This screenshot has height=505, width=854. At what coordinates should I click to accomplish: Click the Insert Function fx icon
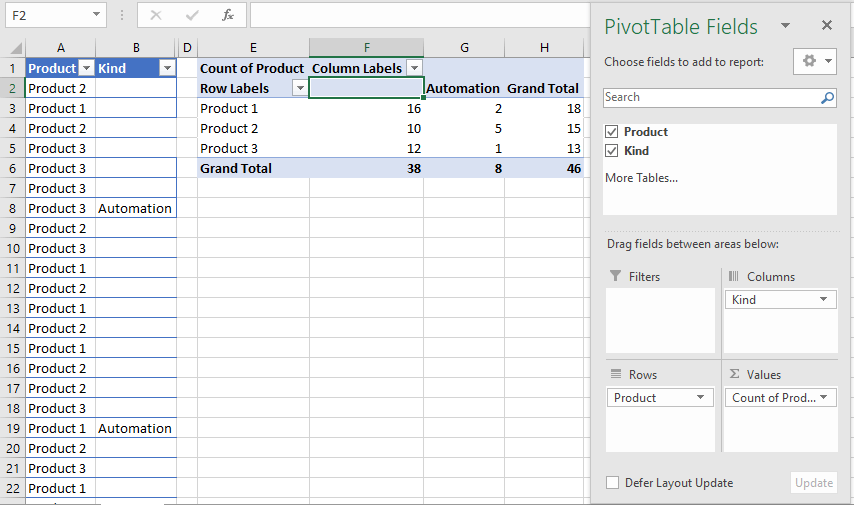tap(228, 15)
